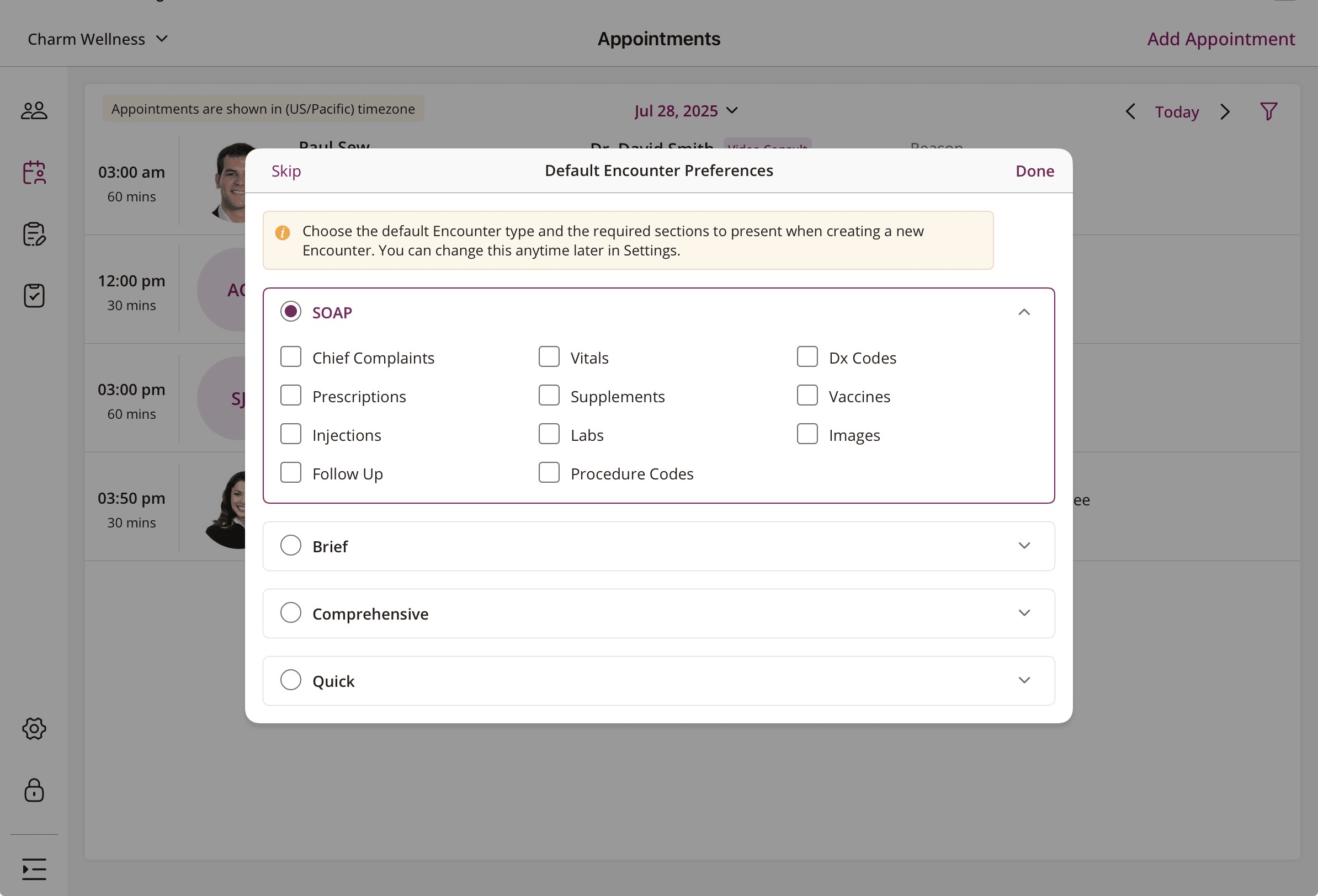1318x896 pixels.
Task: Open Settings via the gear icon
Action: click(34, 729)
